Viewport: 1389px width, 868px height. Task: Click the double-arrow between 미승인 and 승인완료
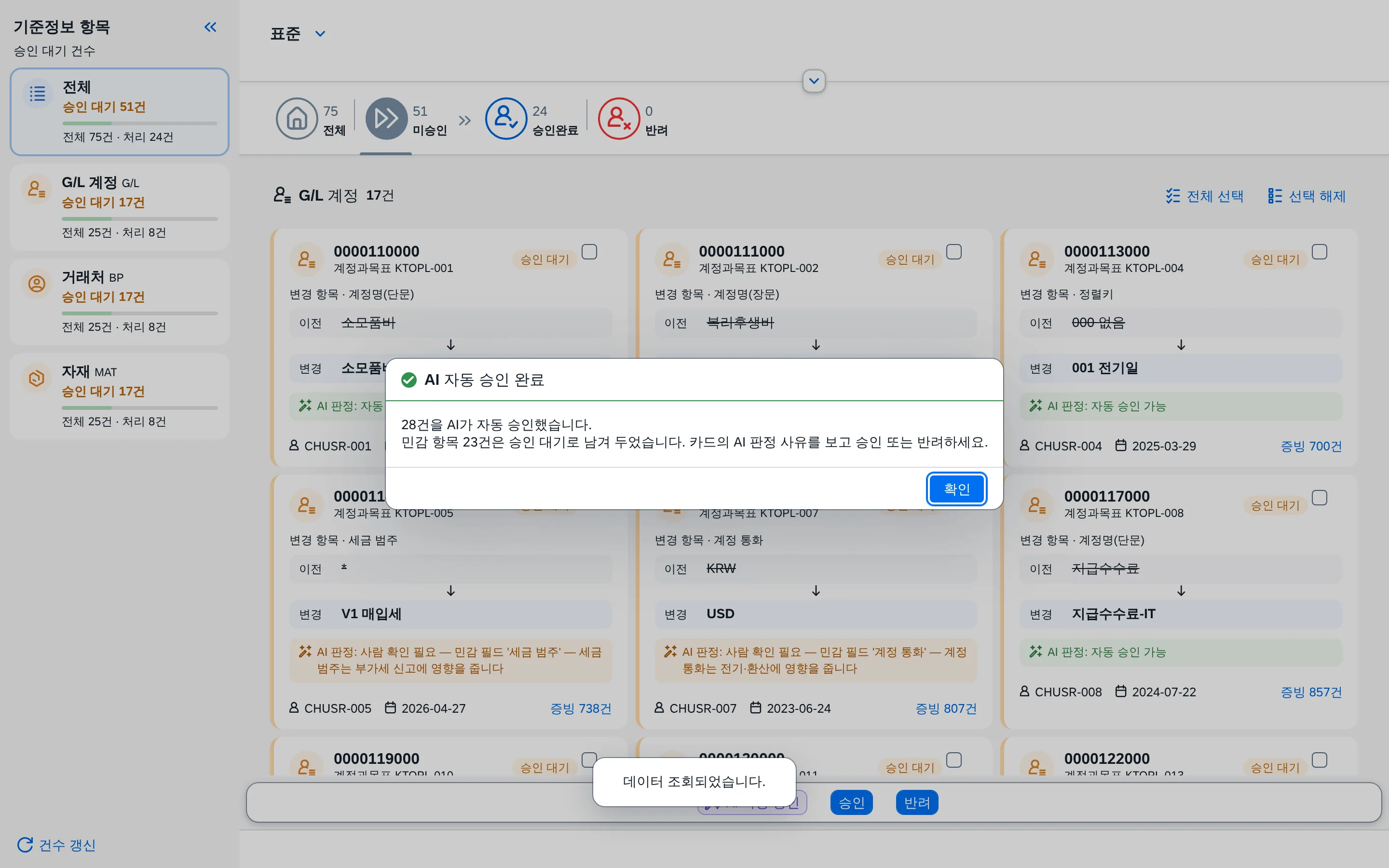[x=465, y=121]
